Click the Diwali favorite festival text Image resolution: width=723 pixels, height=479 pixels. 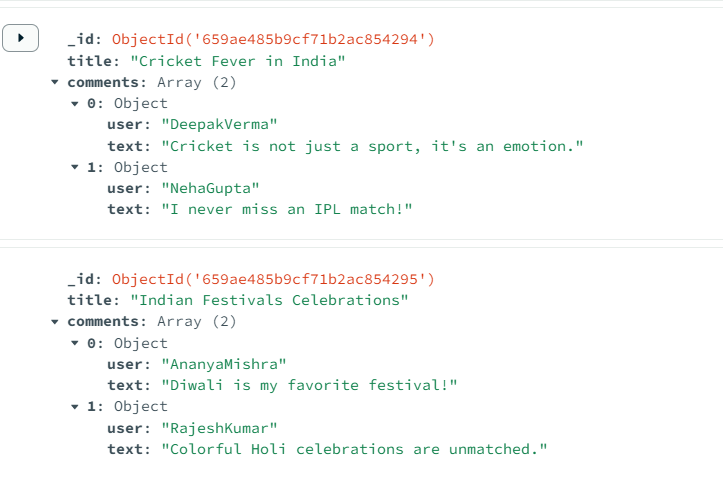tap(310, 385)
